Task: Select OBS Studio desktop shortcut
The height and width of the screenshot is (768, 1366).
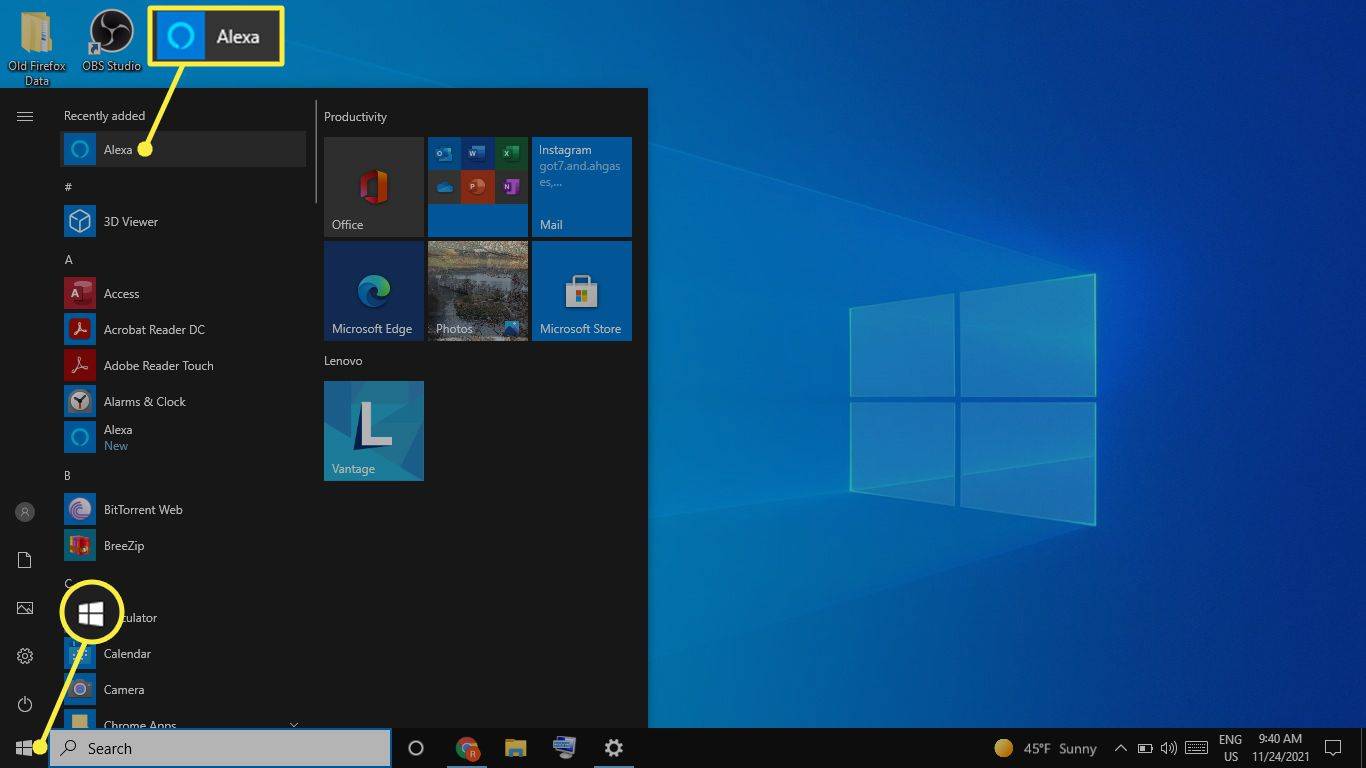Action: coord(111,41)
